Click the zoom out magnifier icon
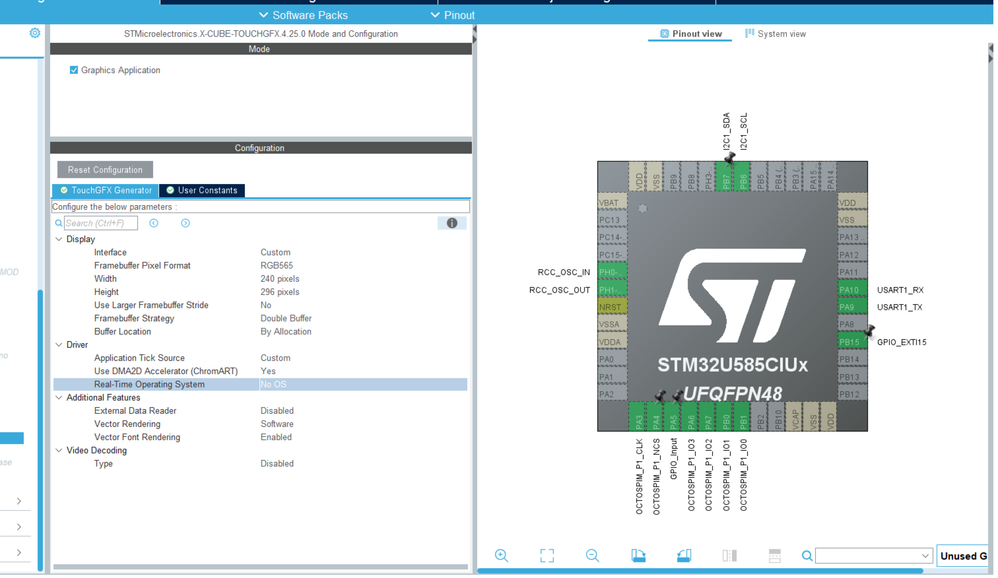 [593, 555]
